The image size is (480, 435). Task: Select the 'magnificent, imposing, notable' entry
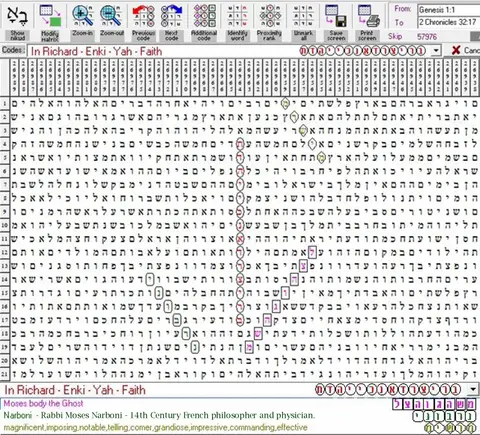155,427
